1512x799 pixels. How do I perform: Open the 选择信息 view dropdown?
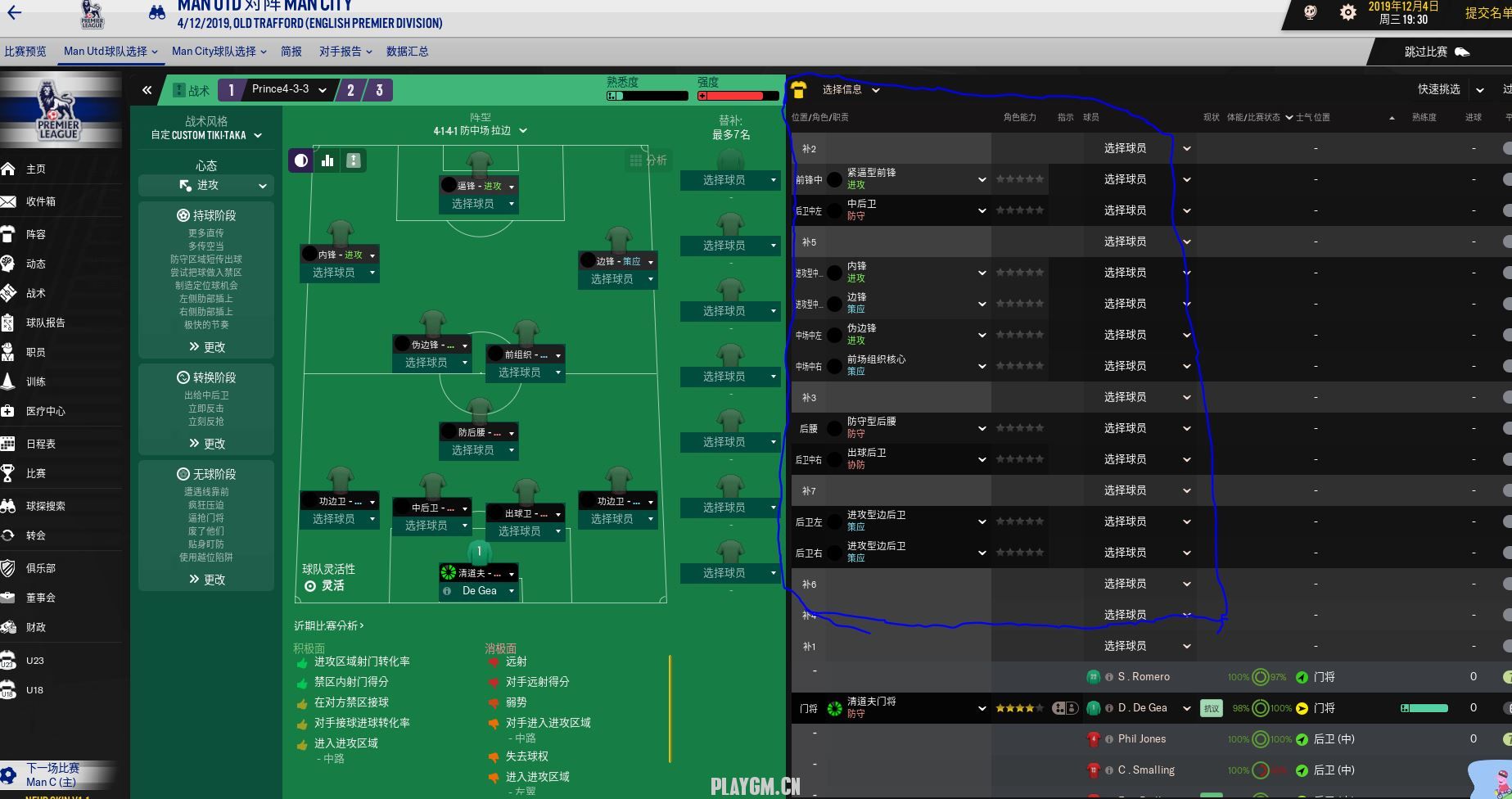(x=851, y=90)
